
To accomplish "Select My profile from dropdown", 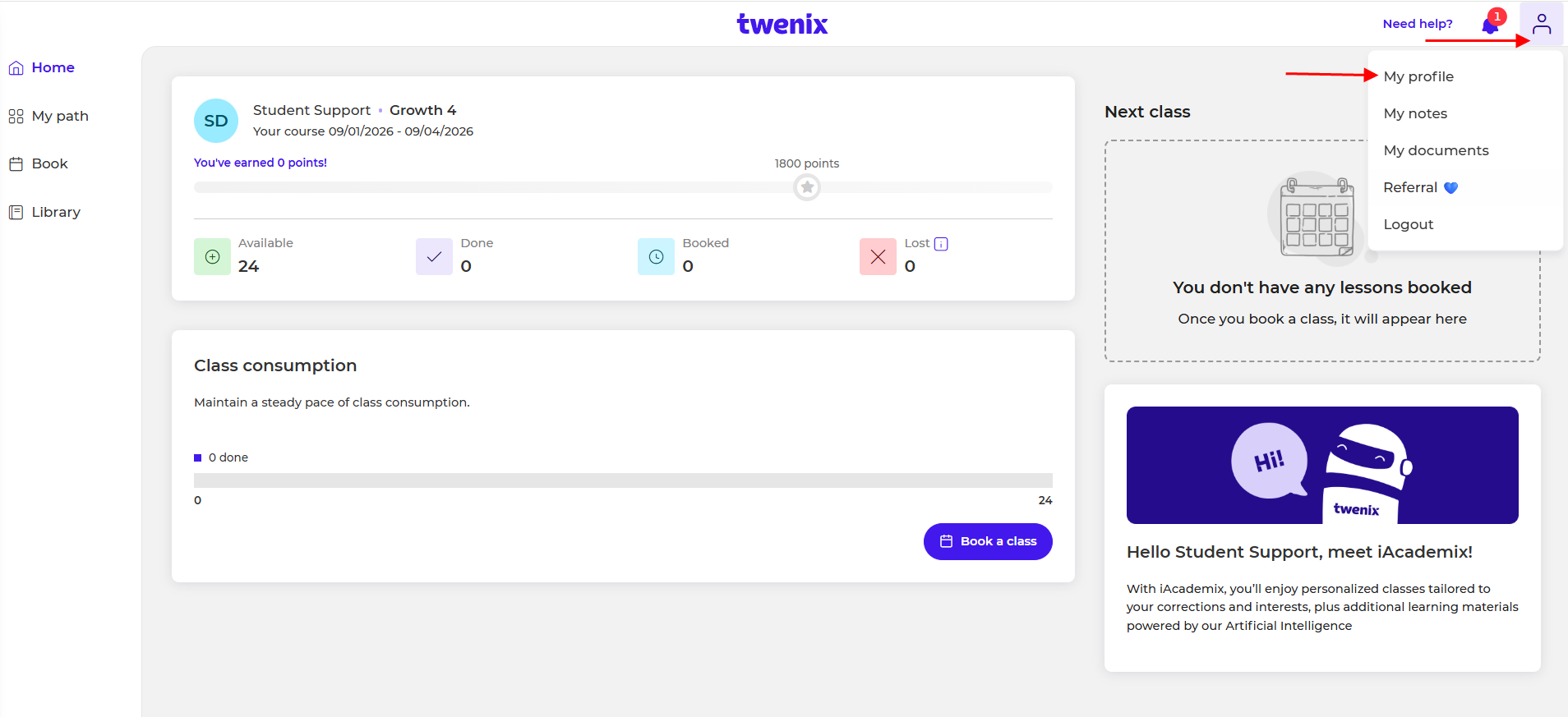I will pyautogui.click(x=1418, y=76).
